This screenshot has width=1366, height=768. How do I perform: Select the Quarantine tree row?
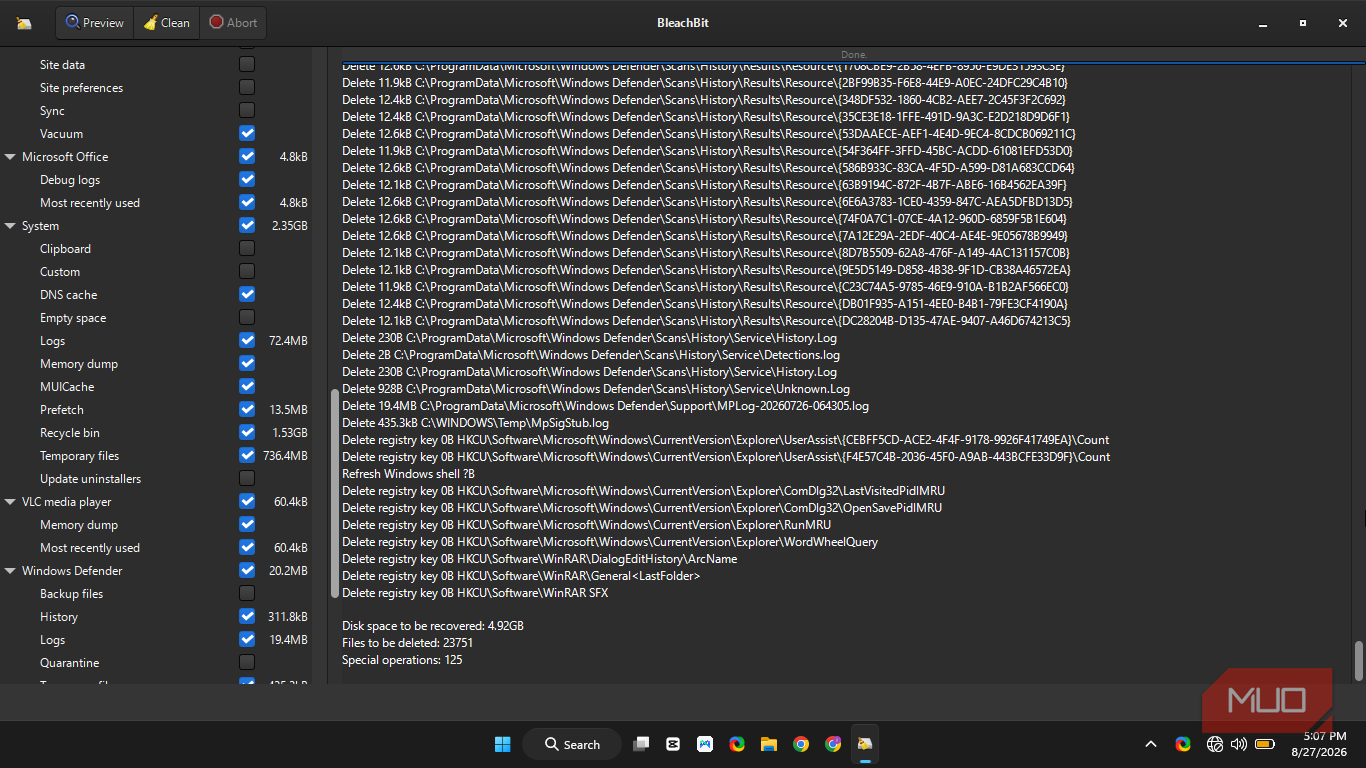tap(155, 663)
